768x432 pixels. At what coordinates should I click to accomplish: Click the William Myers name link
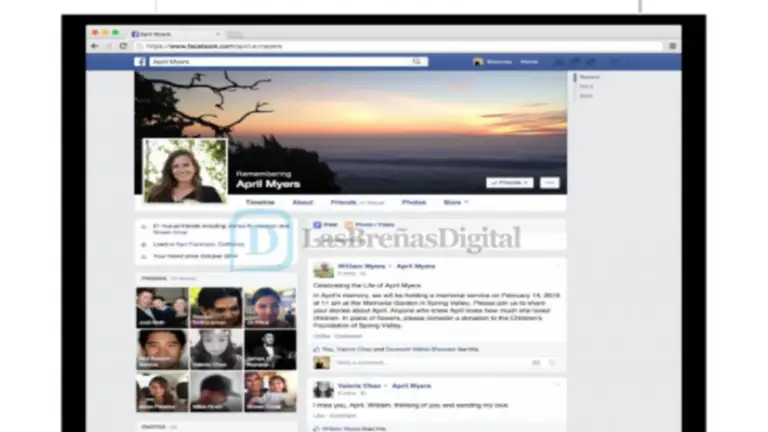[x=361, y=266]
